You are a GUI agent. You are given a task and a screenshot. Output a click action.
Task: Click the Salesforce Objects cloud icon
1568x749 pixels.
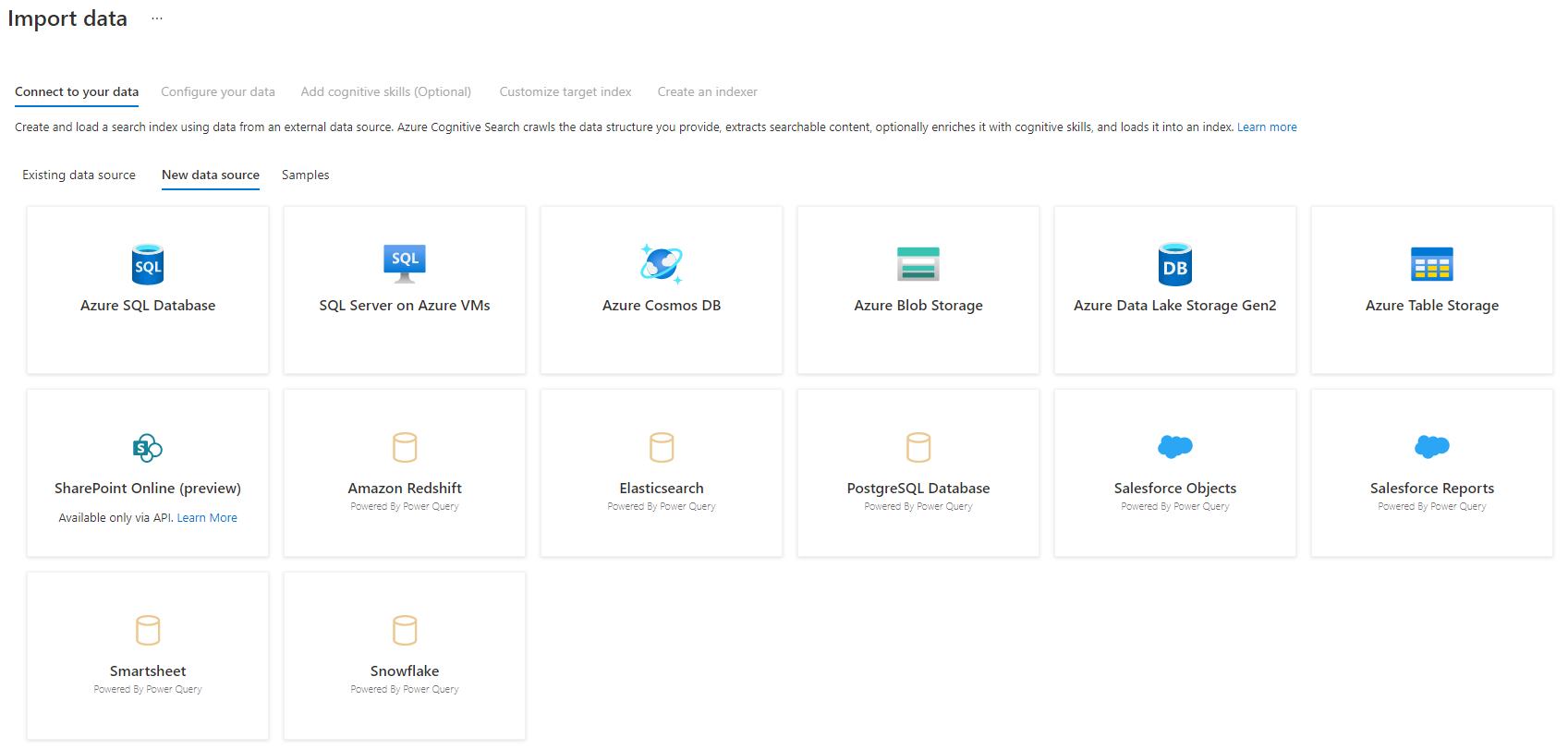(x=1175, y=447)
